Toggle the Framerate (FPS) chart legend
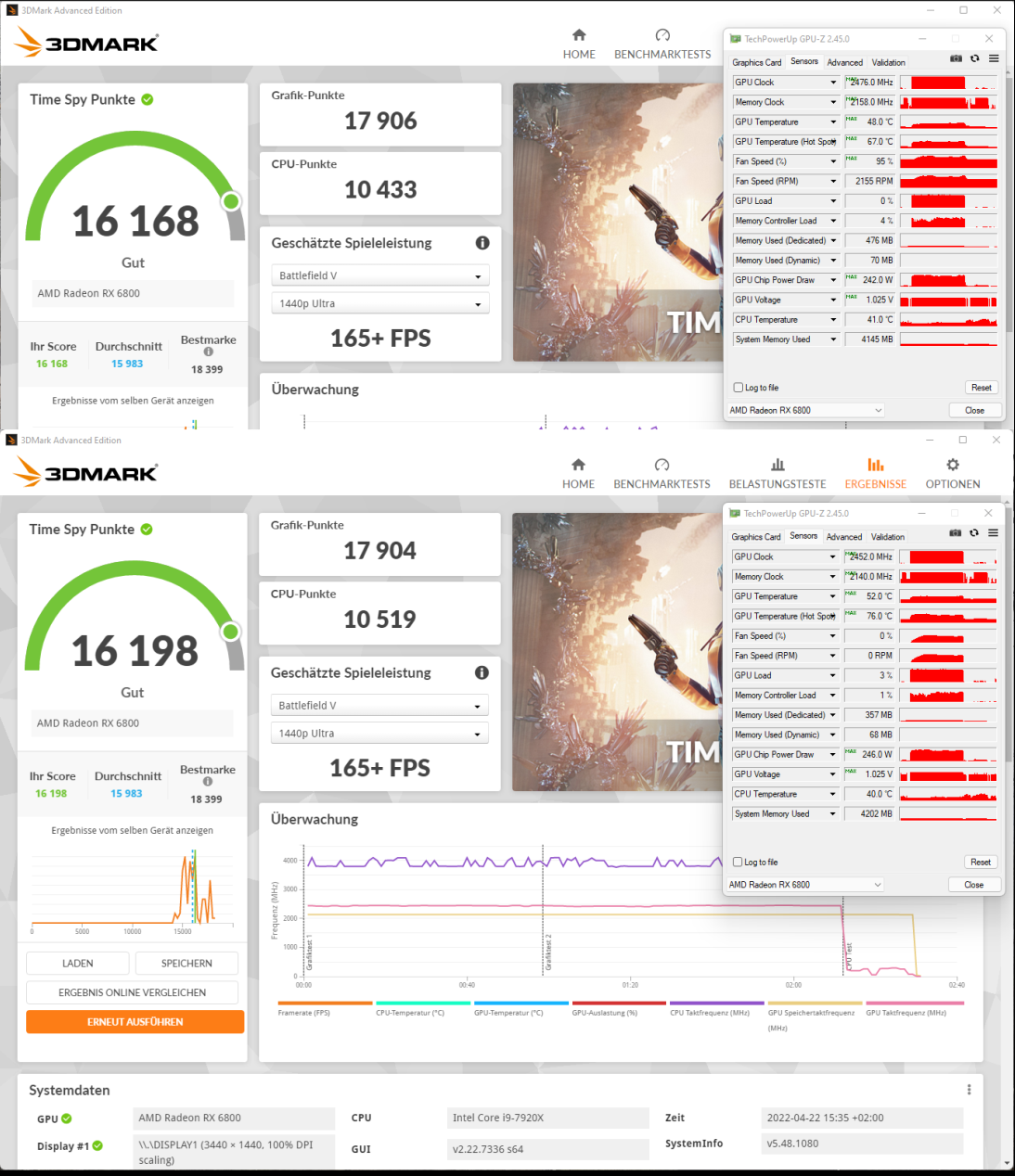Viewport: 1015px width, 1176px height. point(325,1008)
